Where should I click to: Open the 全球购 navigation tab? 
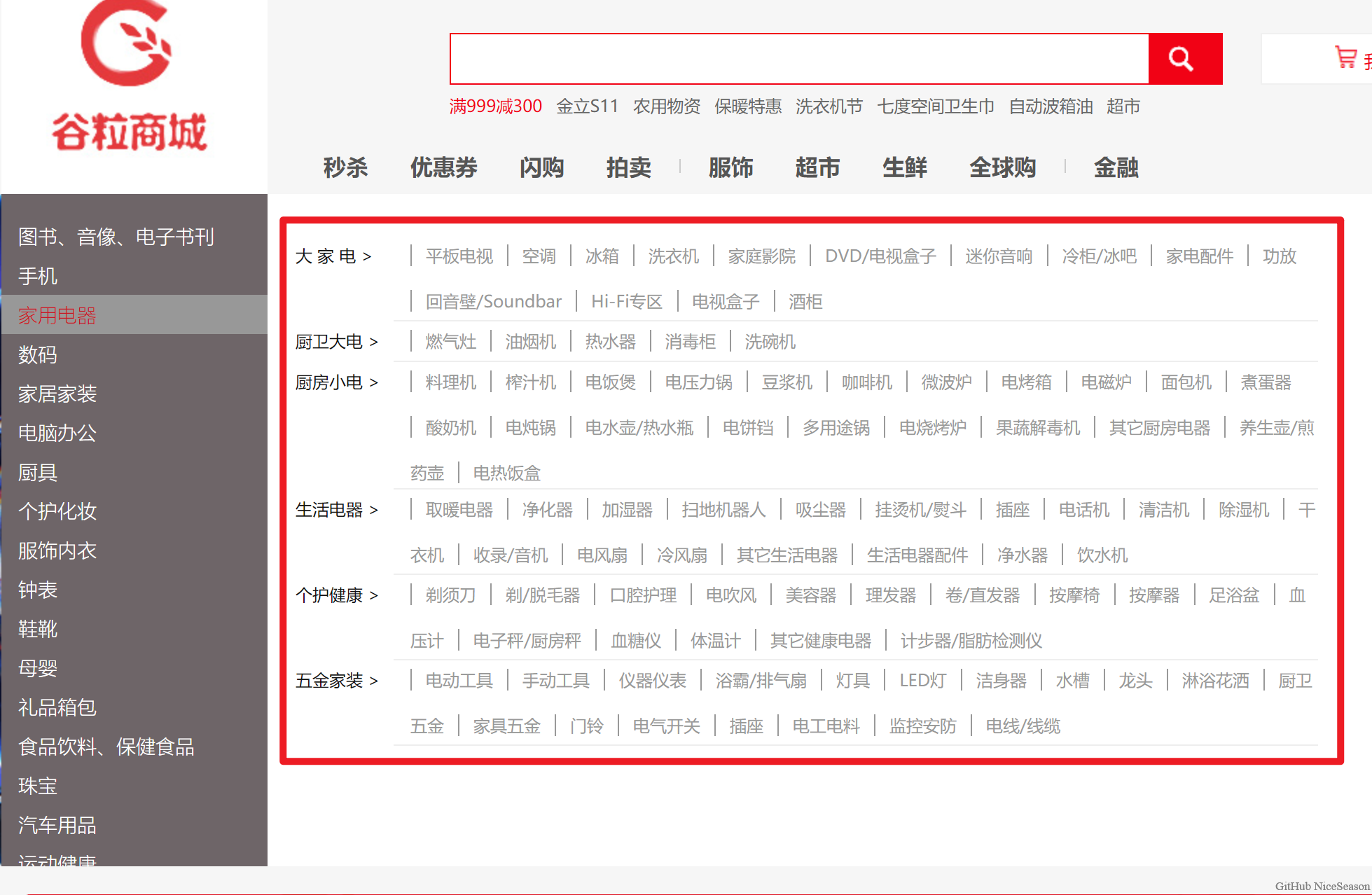click(1002, 167)
